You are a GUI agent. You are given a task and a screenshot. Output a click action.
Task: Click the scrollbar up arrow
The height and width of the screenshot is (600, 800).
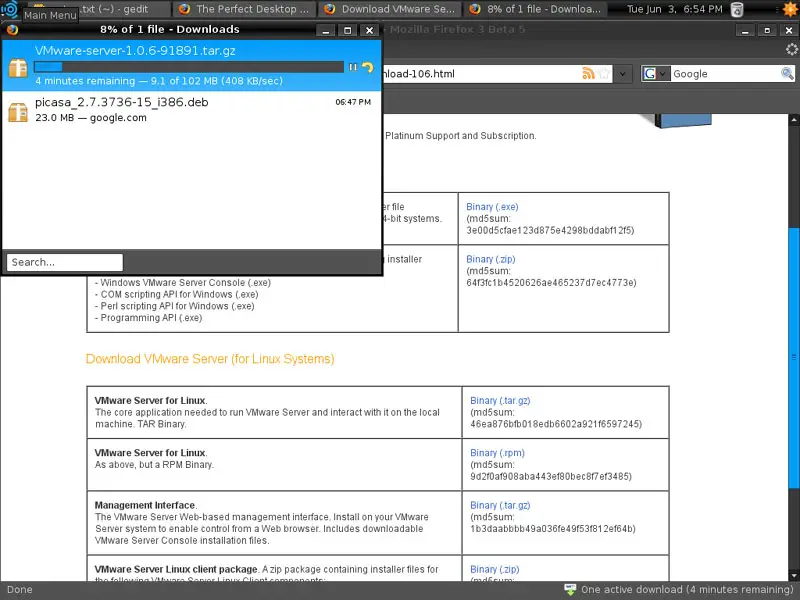pos(794,120)
